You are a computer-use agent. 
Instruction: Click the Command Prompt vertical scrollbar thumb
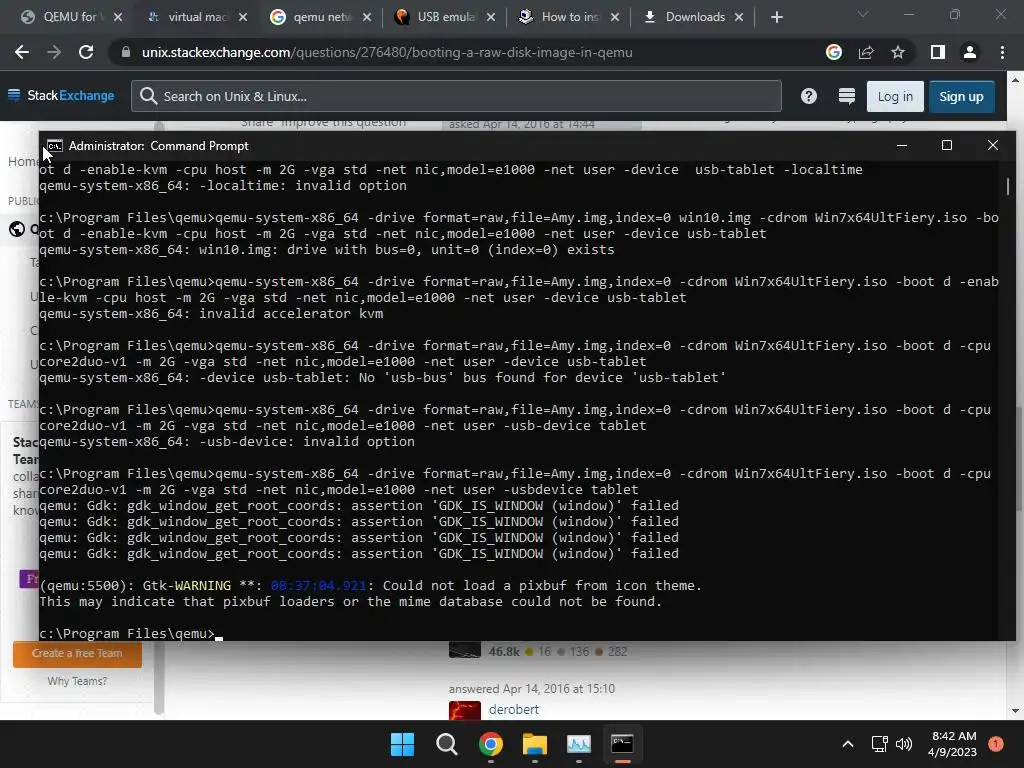pos(1007,185)
